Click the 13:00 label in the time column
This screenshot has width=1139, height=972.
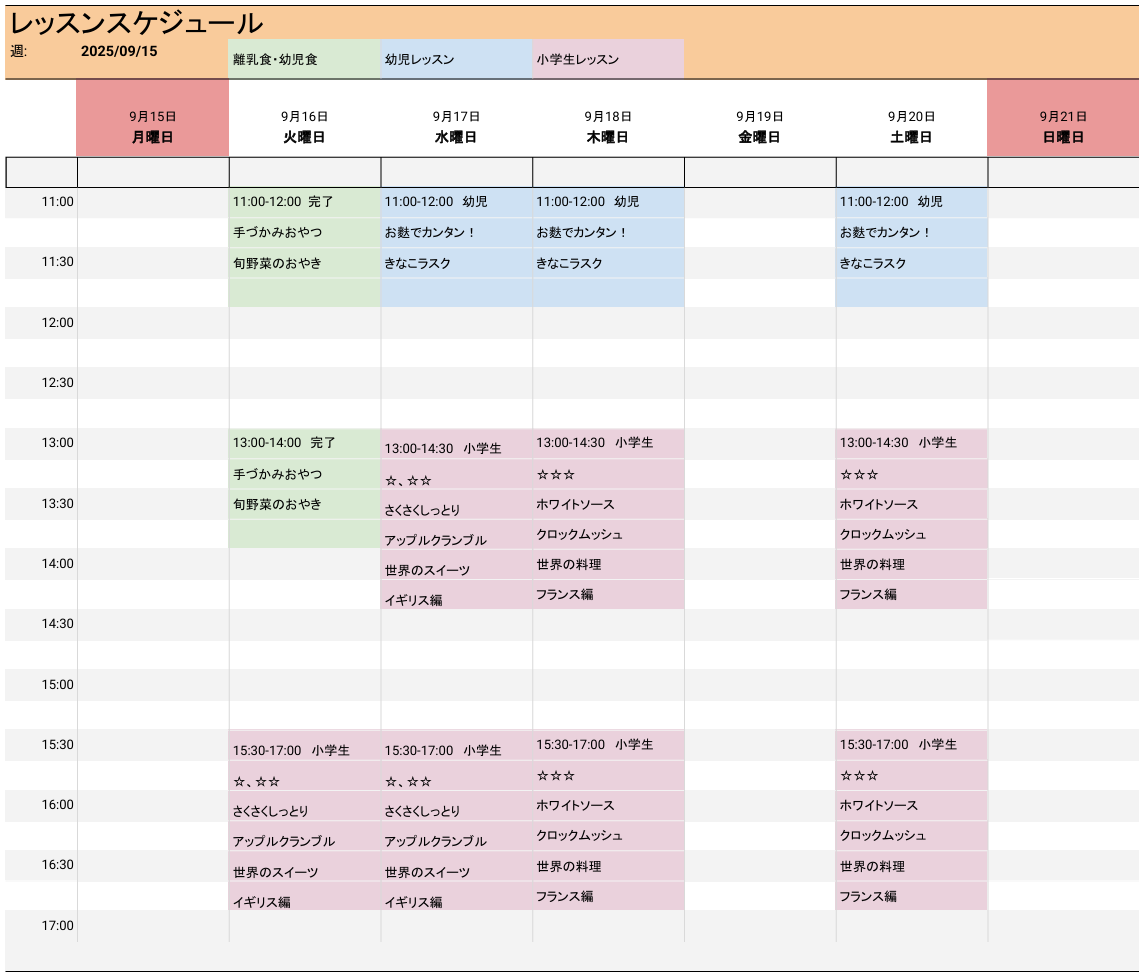point(57,443)
